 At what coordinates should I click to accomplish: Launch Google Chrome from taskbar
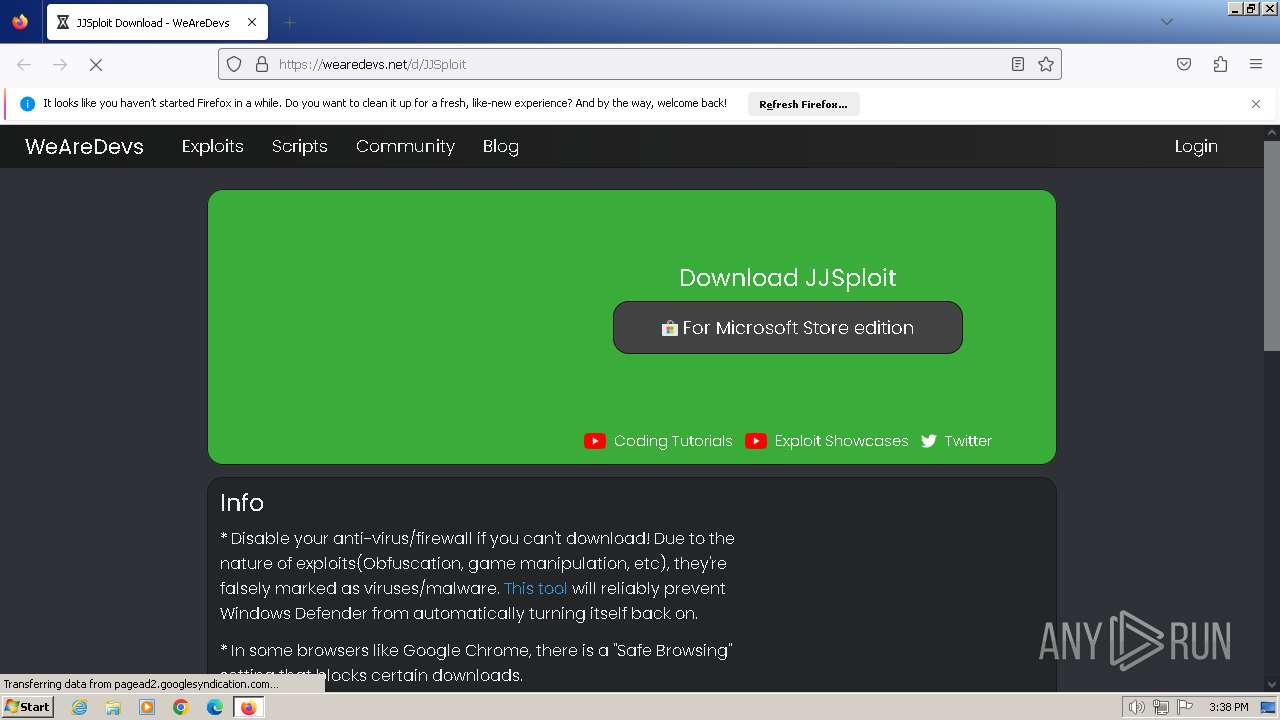(x=181, y=707)
